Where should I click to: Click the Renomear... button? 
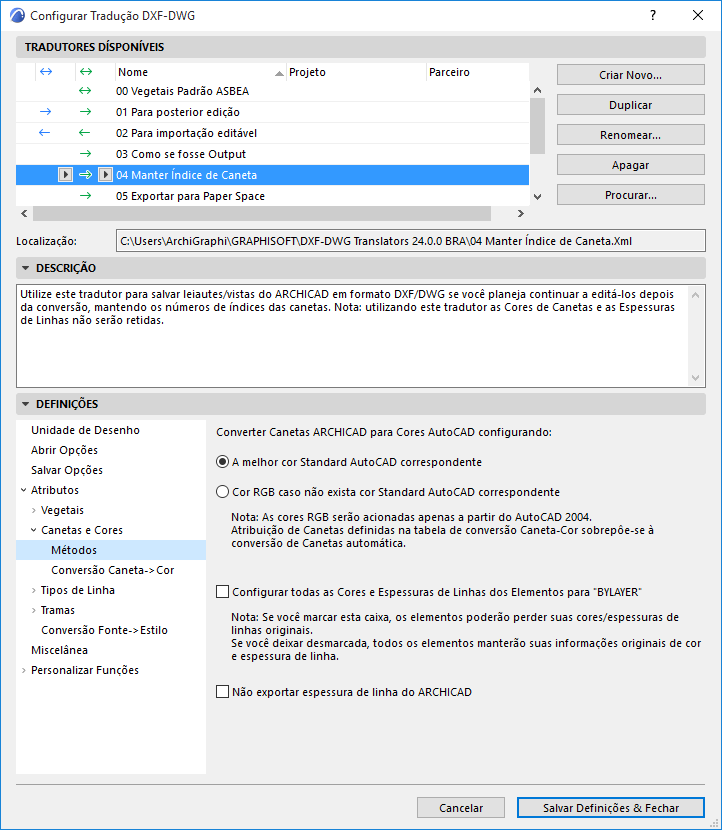click(630, 135)
